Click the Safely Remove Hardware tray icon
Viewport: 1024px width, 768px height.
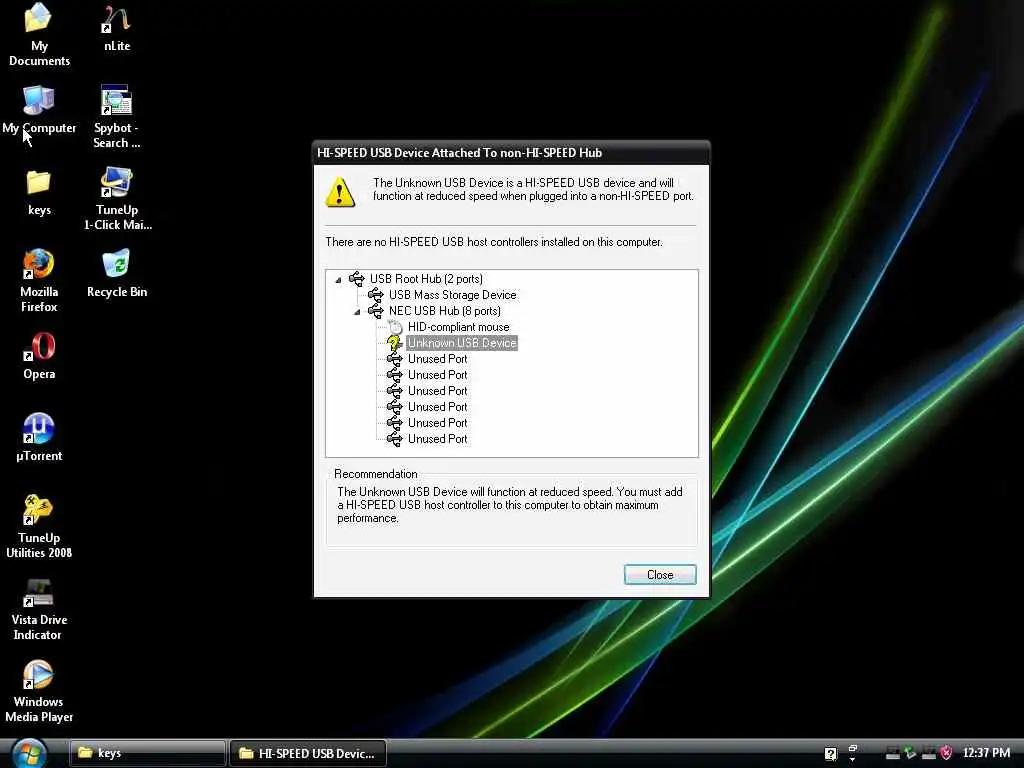910,753
